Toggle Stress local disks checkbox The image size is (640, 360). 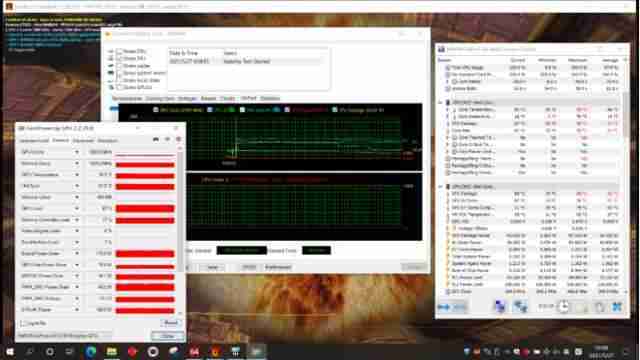coord(120,80)
